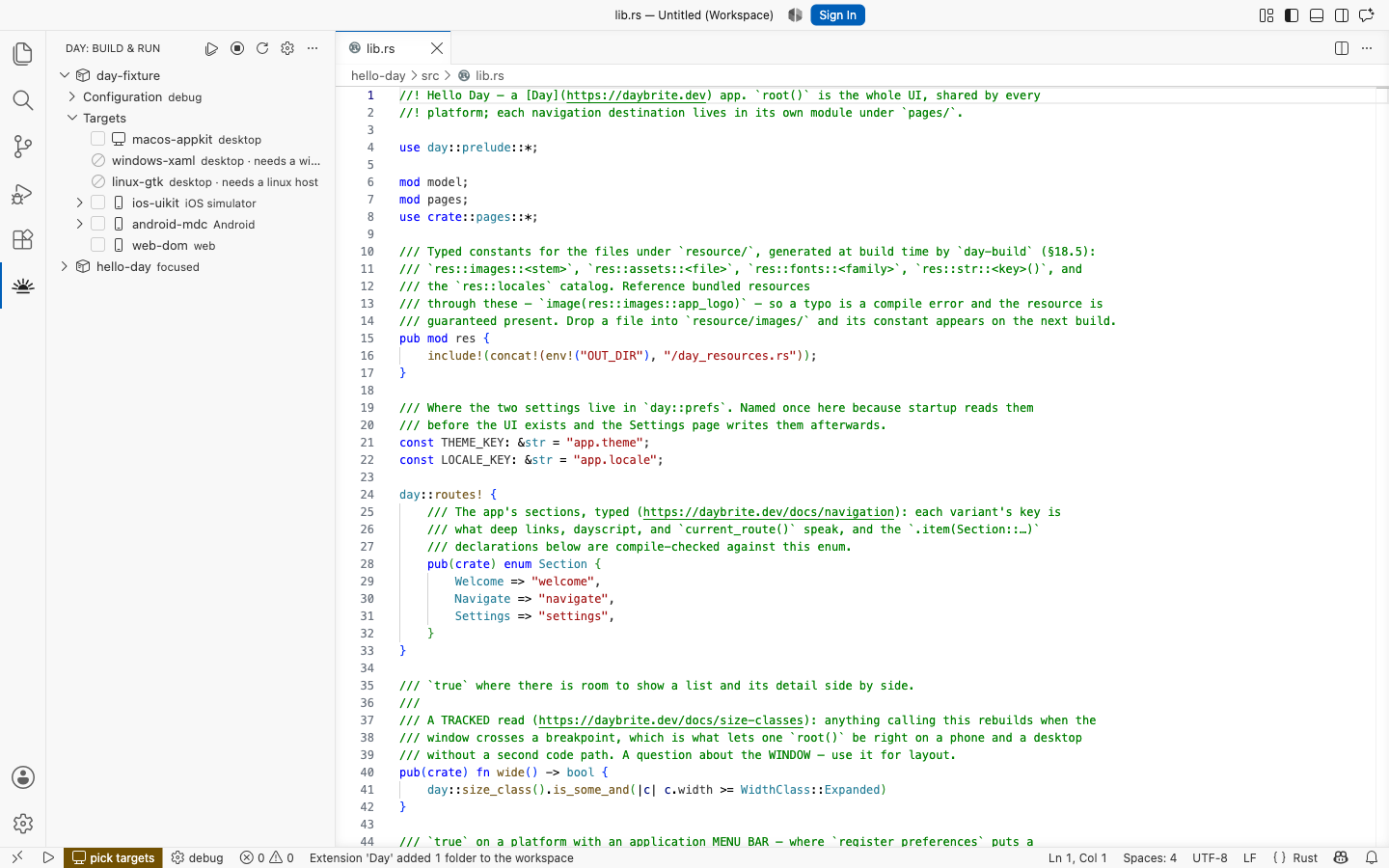
Task: Collapse the Targets node
Action: tap(72, 118)
